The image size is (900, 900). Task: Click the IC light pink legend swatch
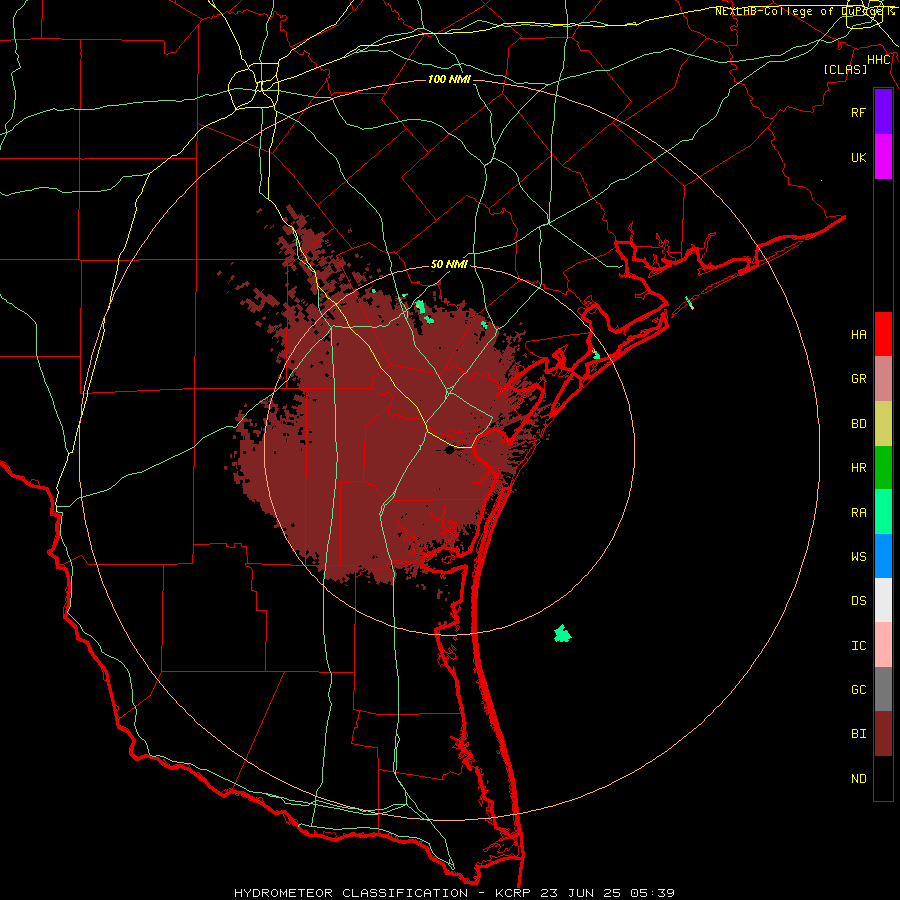coord(883,645)
